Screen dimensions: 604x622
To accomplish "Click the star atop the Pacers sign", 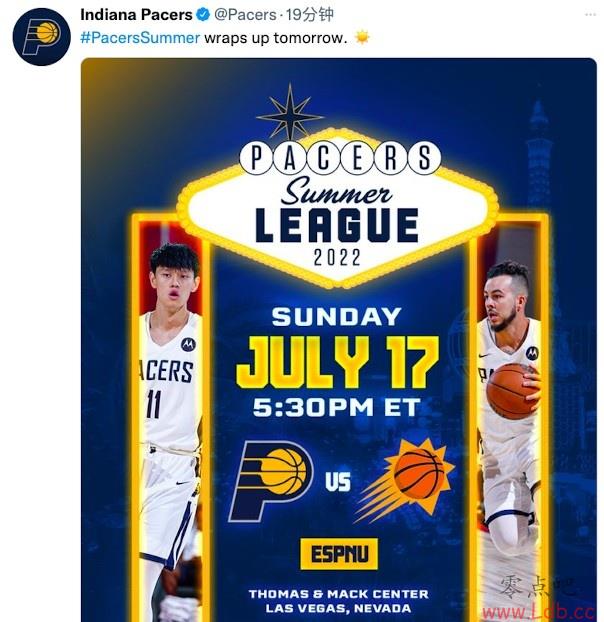I will coord(290,115).
